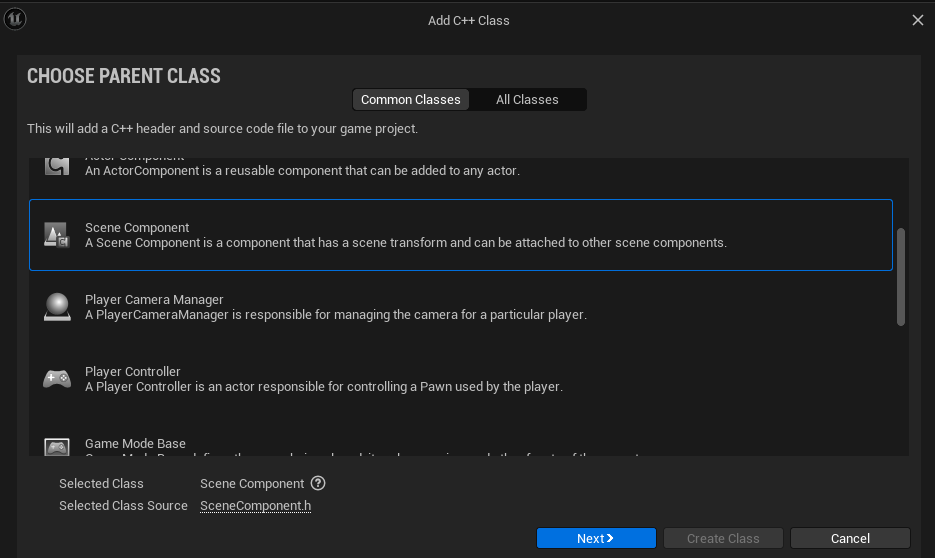Open the SceneComponent.h source link

tap(255, 506)
